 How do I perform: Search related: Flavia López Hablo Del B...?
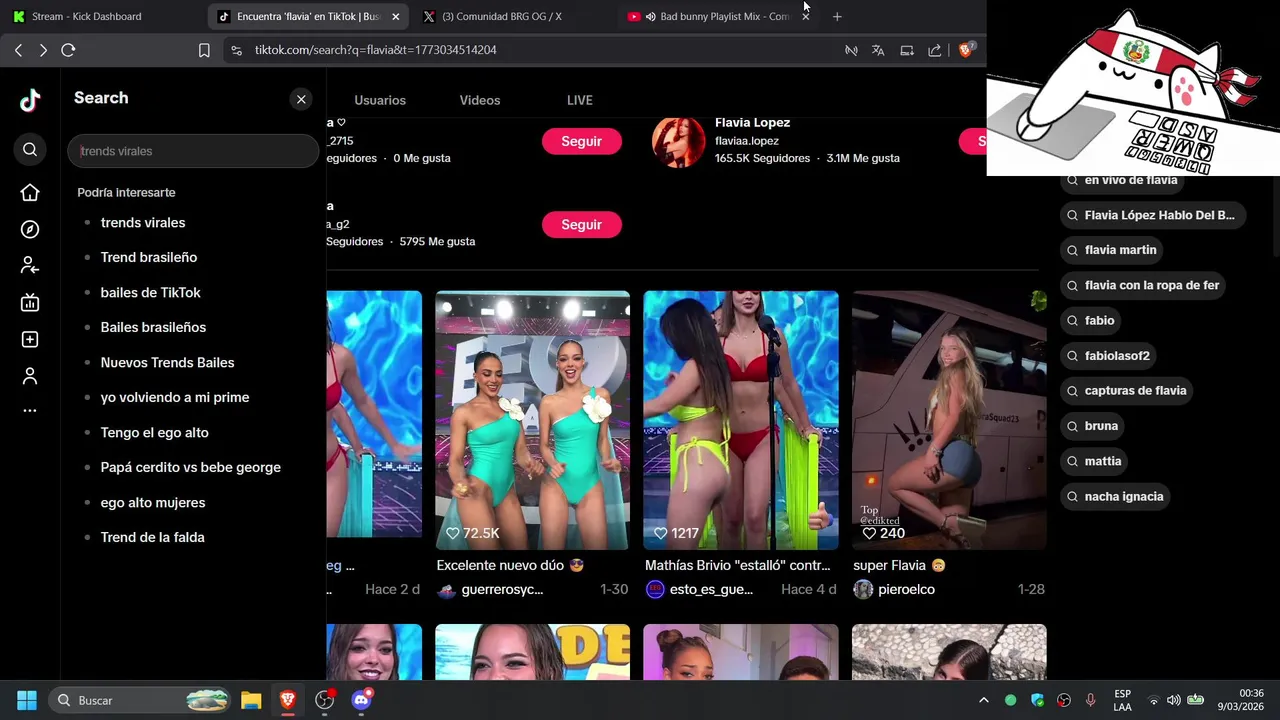click(1153, 215)
